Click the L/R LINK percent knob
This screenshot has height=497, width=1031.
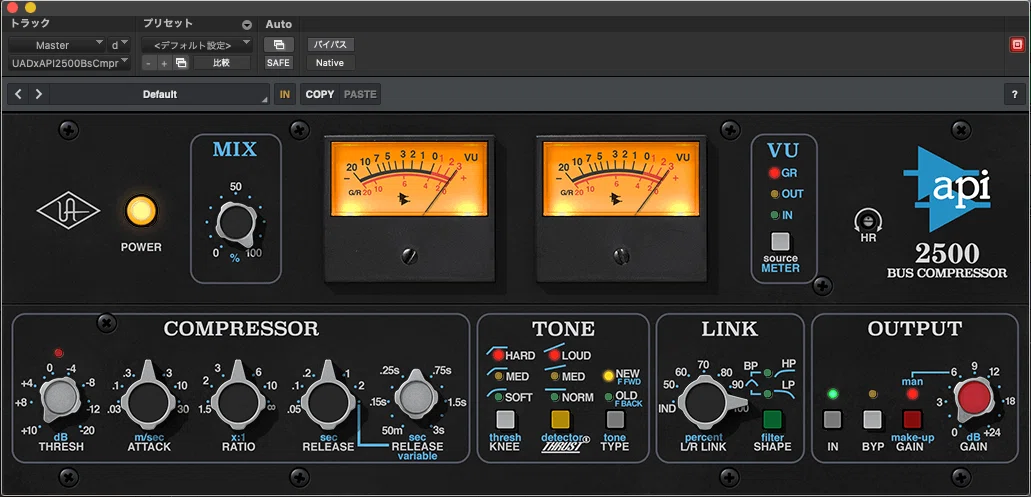[x=707, y=402]
